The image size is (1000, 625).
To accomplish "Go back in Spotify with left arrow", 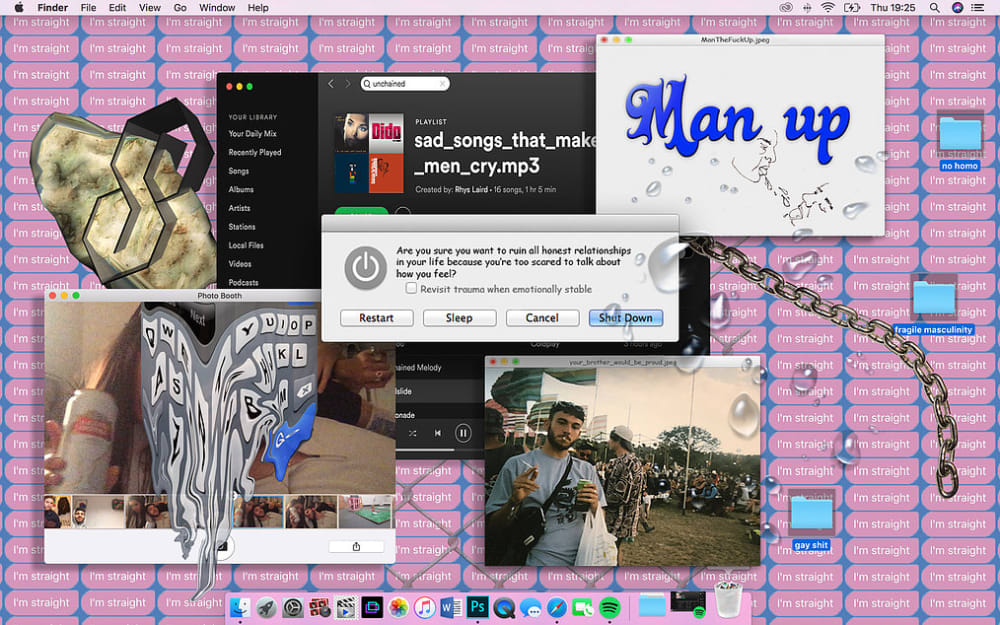I will coord(331,84).
